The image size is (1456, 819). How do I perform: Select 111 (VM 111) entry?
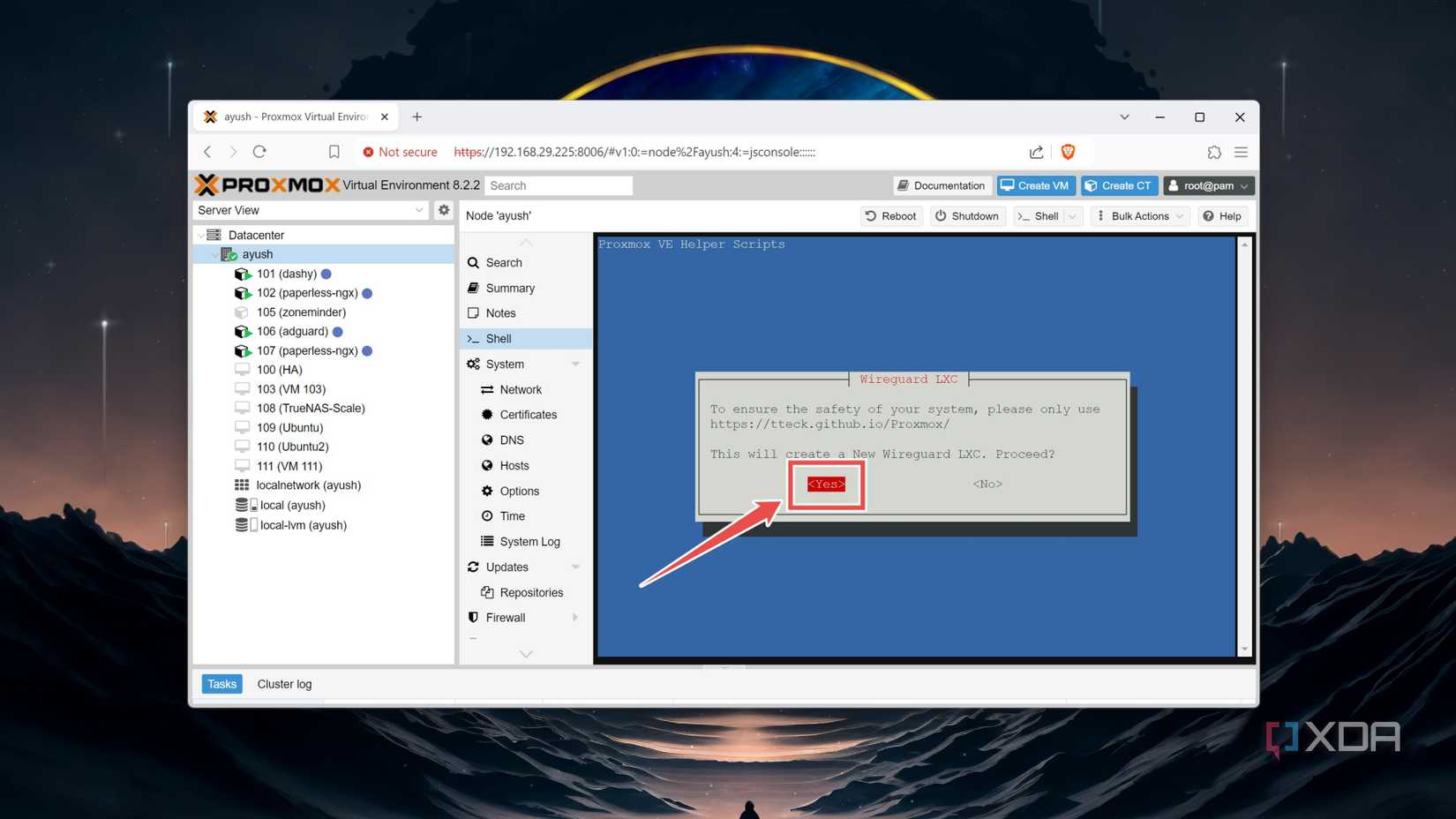tap(289, 466)
